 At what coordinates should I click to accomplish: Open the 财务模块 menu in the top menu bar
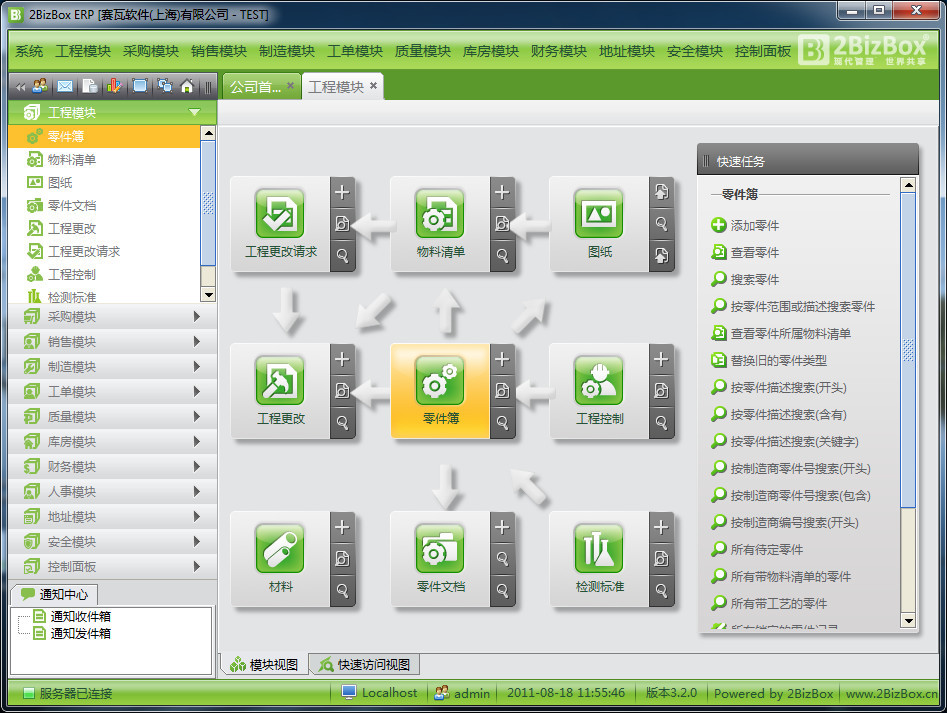[x=559, y=51]
